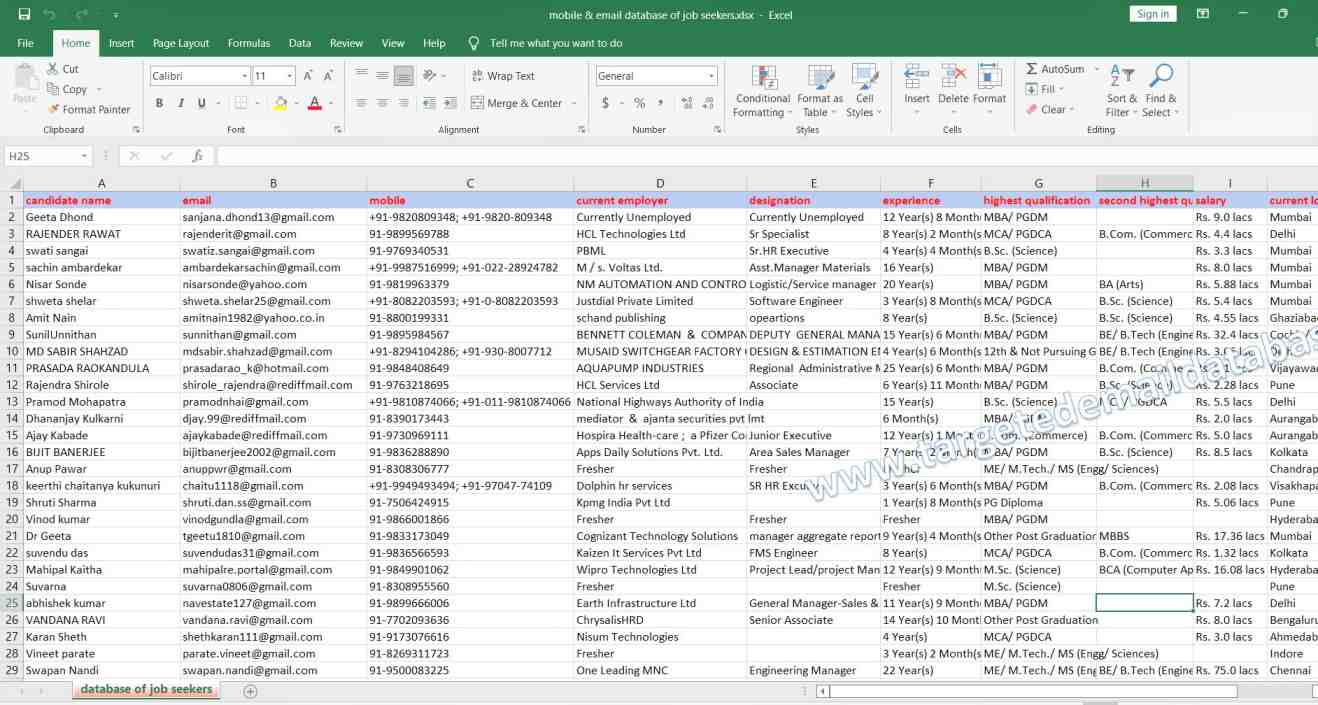Screen dimensions: 1318x705
Task: Apply percent style
Action: coord(639,103)
